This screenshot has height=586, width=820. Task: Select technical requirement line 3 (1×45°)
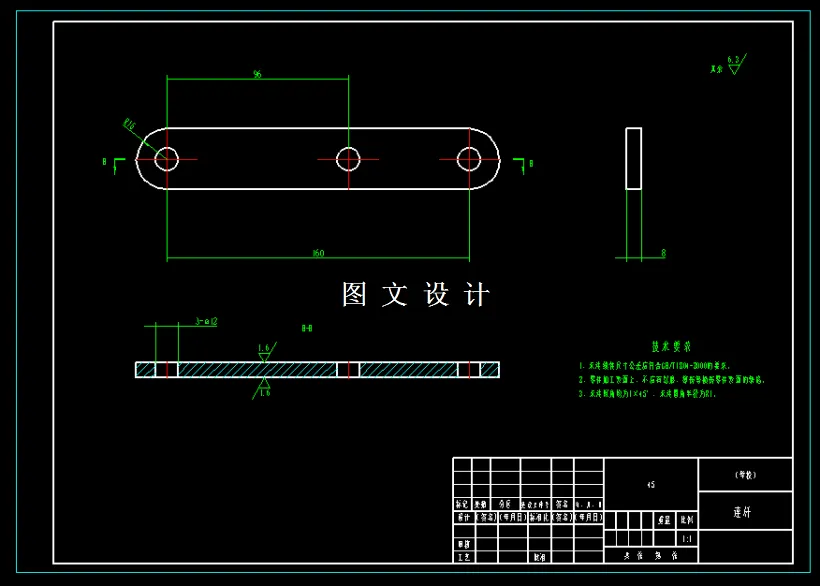coord(647,394)
